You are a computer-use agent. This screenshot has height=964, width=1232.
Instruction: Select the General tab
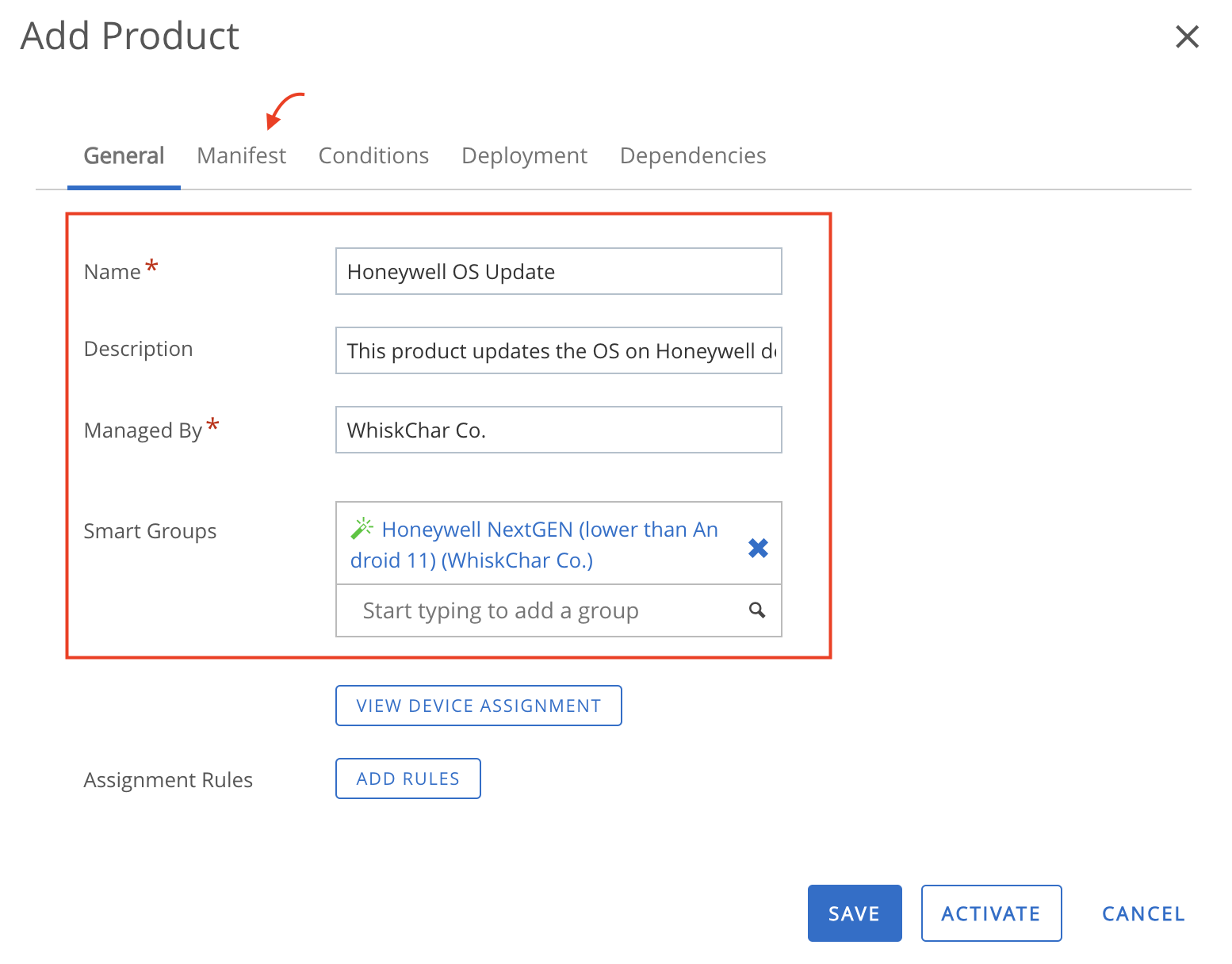tap(124, 155)
